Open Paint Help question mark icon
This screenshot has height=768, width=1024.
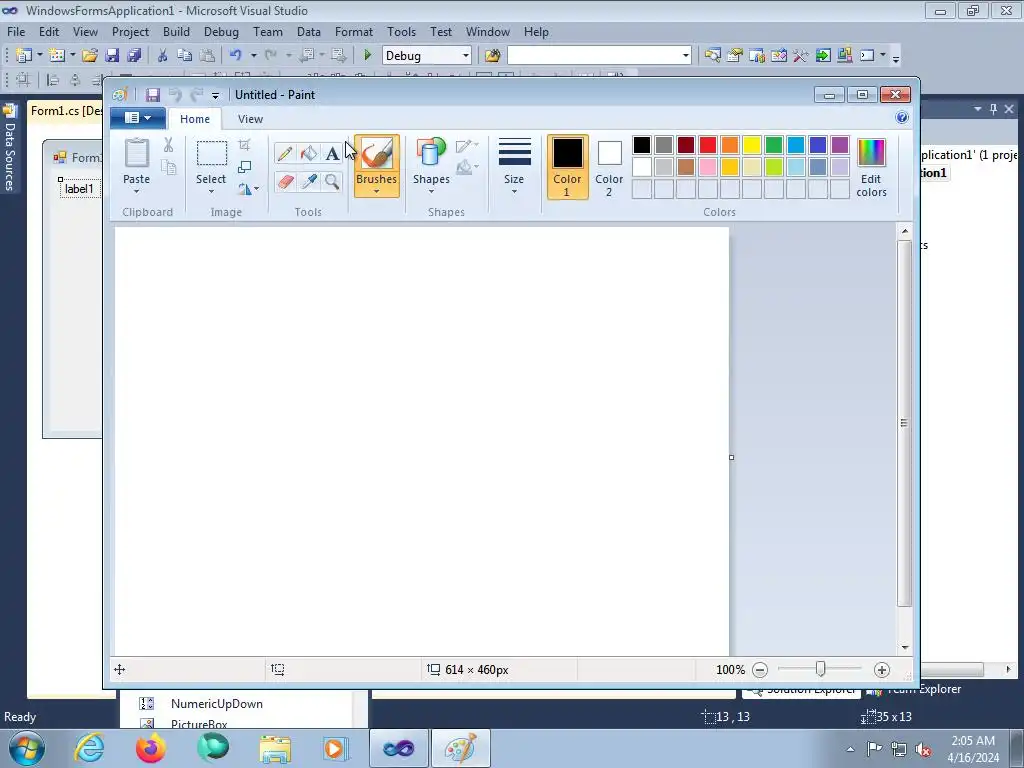[x=902, y=118]
